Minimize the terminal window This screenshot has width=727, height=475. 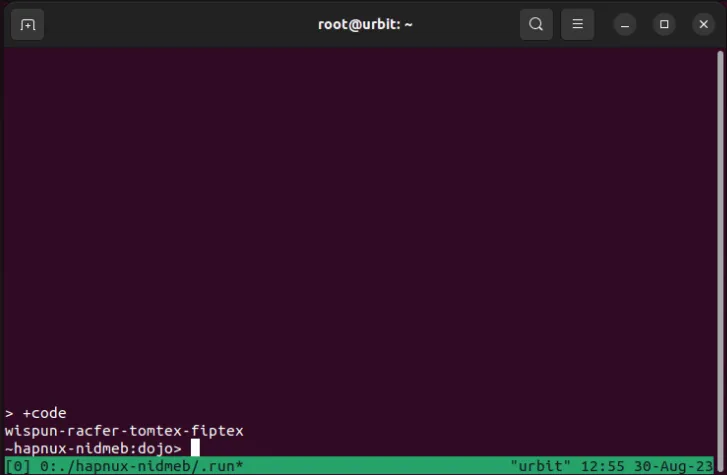(624, 24)
